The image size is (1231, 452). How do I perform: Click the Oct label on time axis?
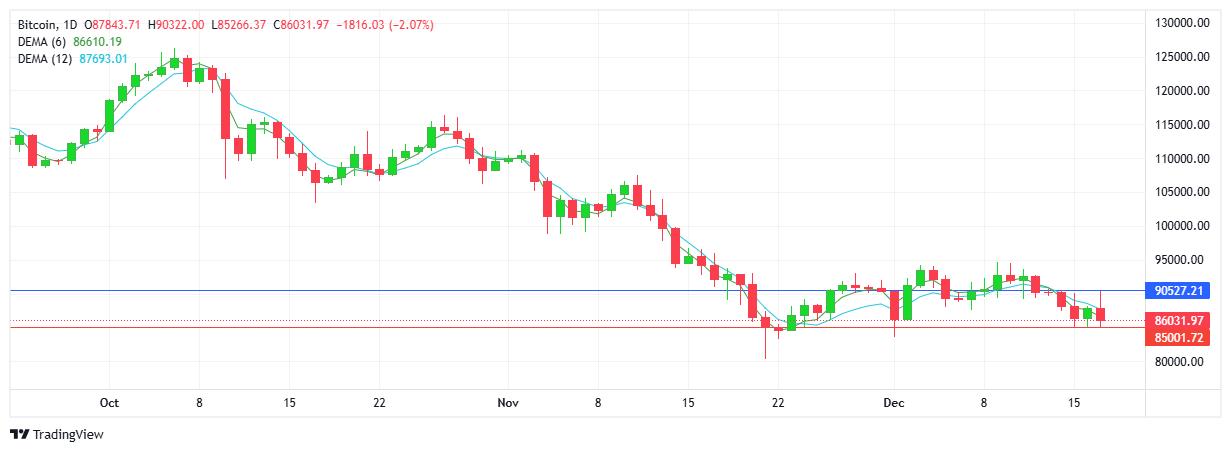110,403
